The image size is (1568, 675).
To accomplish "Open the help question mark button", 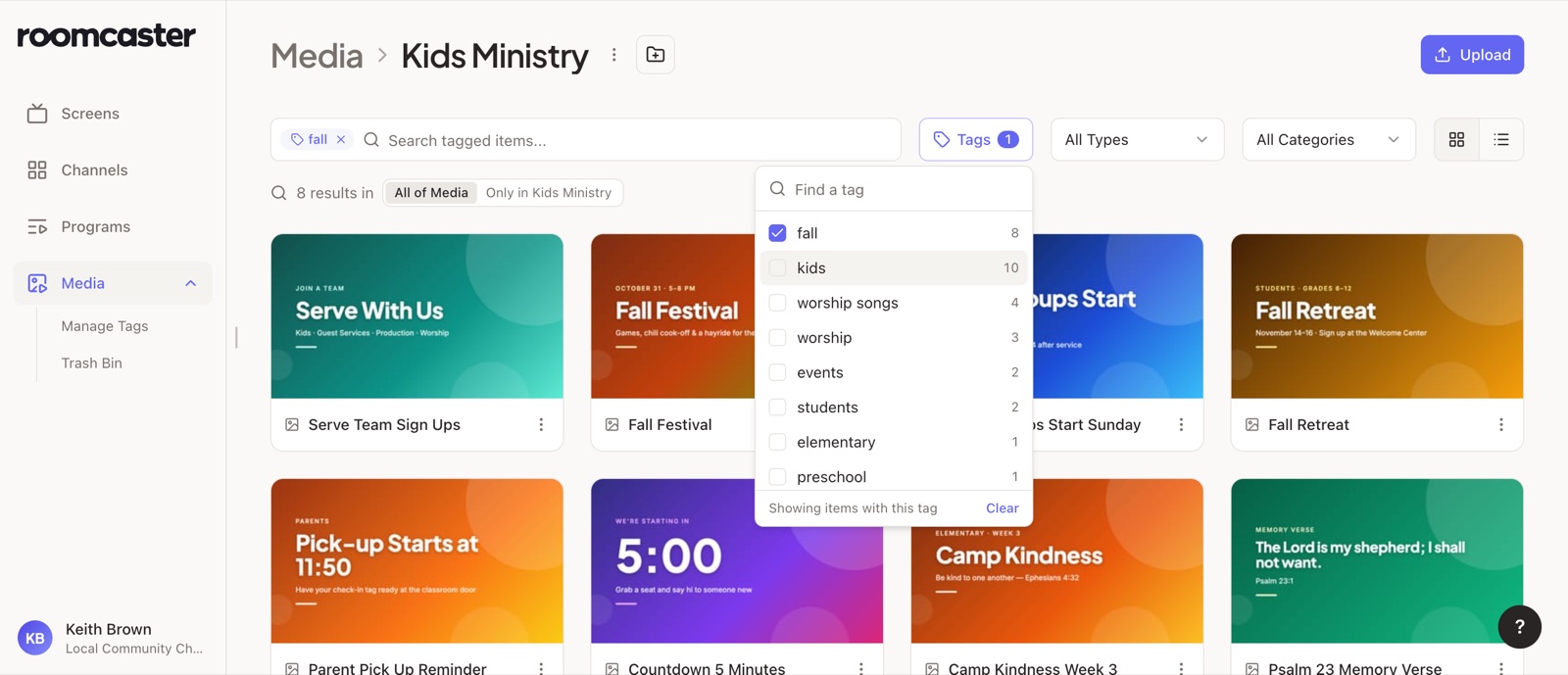I will tap(1520, 626).
